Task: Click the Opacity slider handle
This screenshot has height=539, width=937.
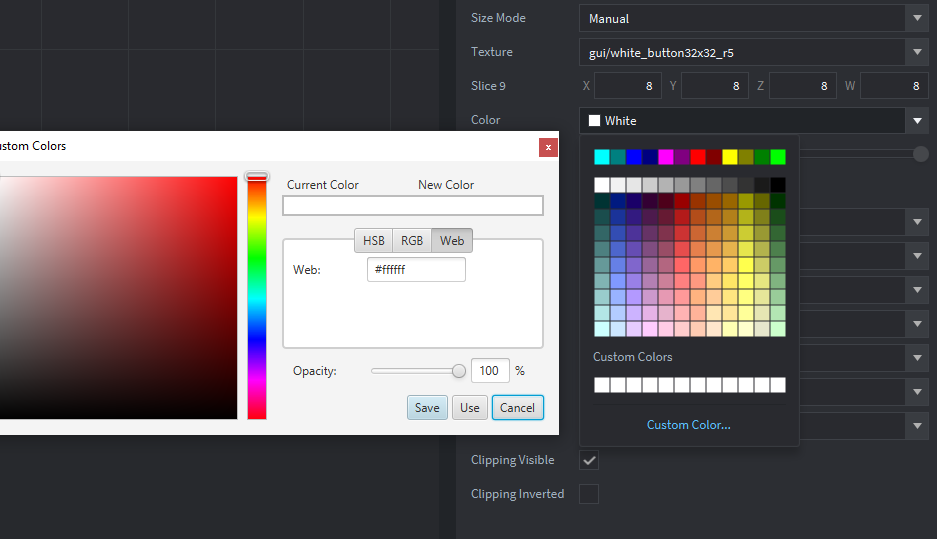Action: tap(458, 371)
